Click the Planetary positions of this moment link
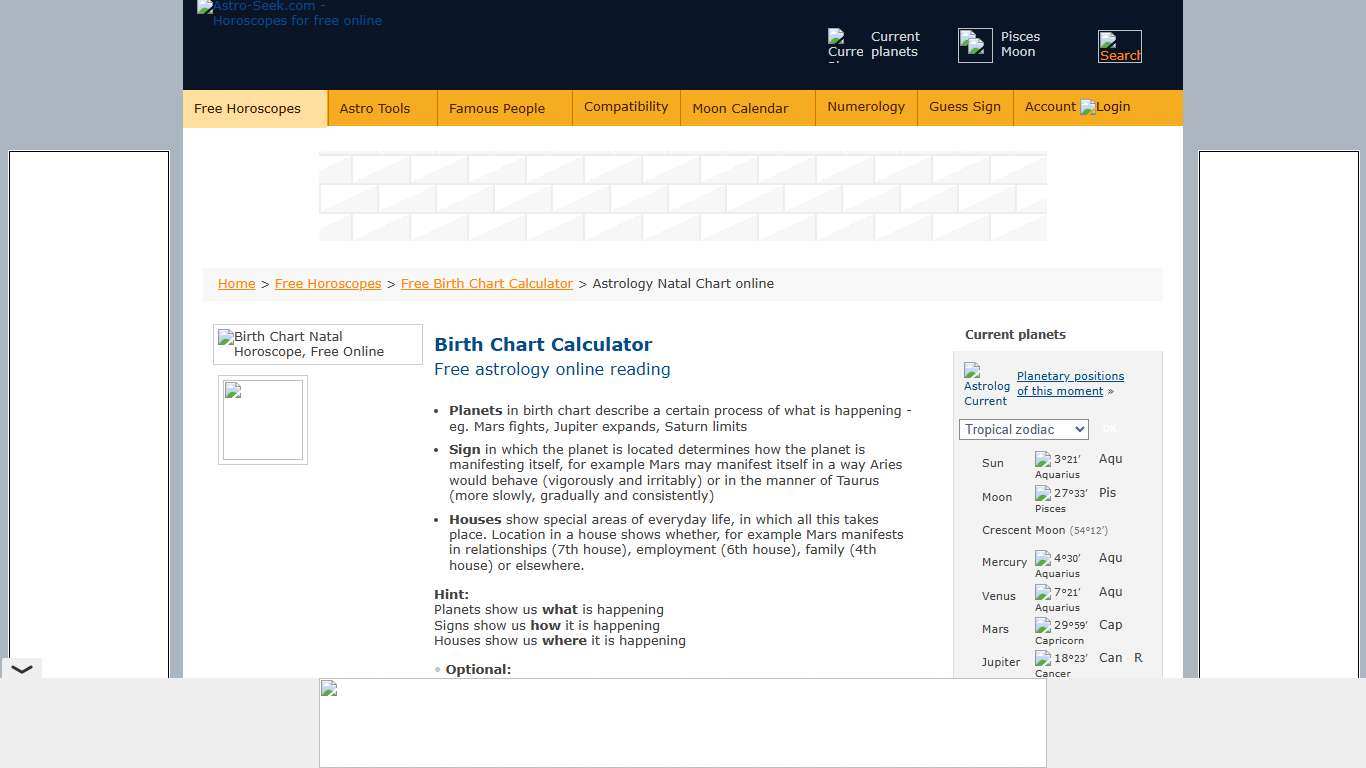The image size is (1366, 768). 1070,383
